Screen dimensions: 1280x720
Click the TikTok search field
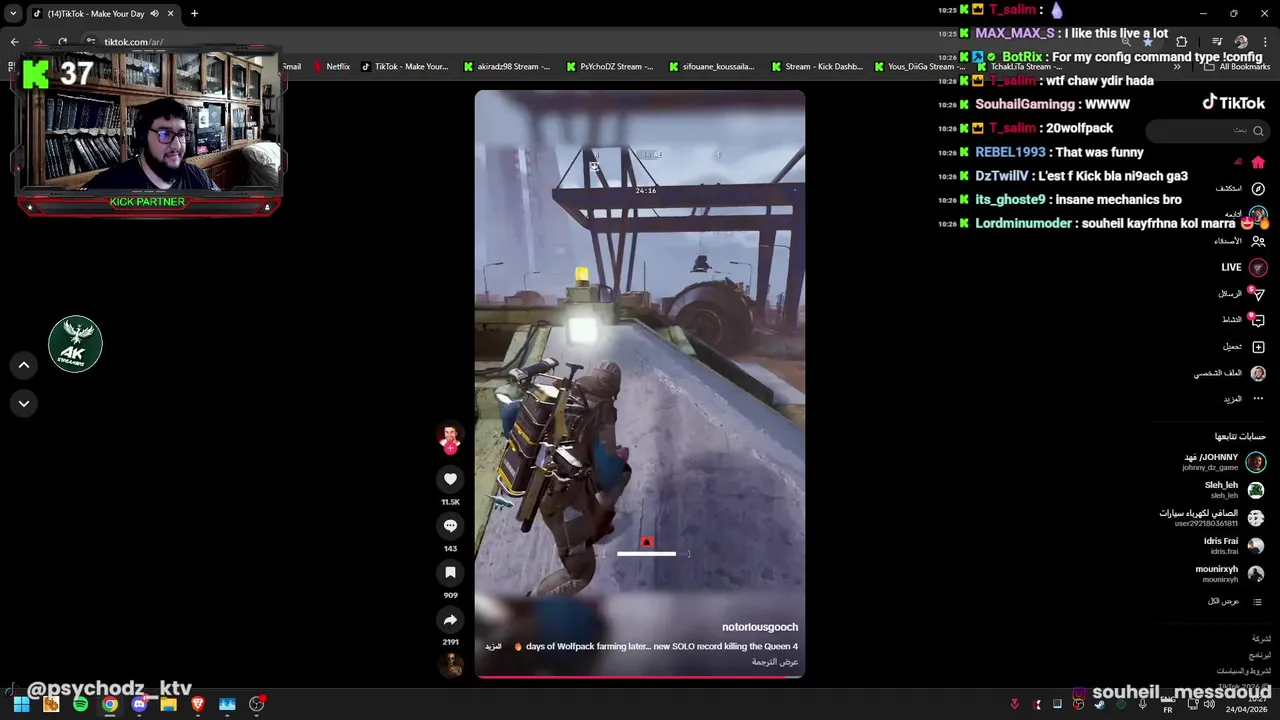tap(1207, 131)
